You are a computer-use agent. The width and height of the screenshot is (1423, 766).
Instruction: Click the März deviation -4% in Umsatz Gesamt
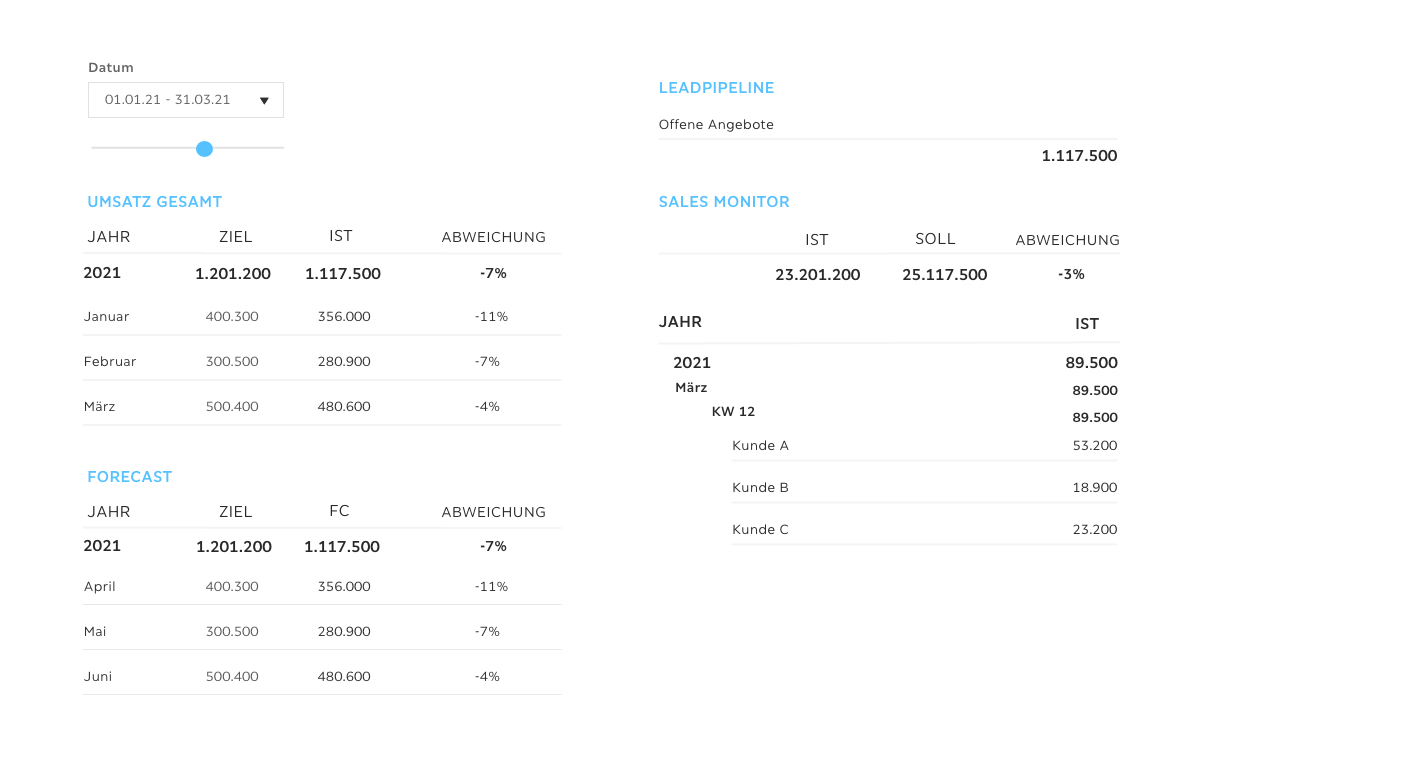(x=487, y=407)
